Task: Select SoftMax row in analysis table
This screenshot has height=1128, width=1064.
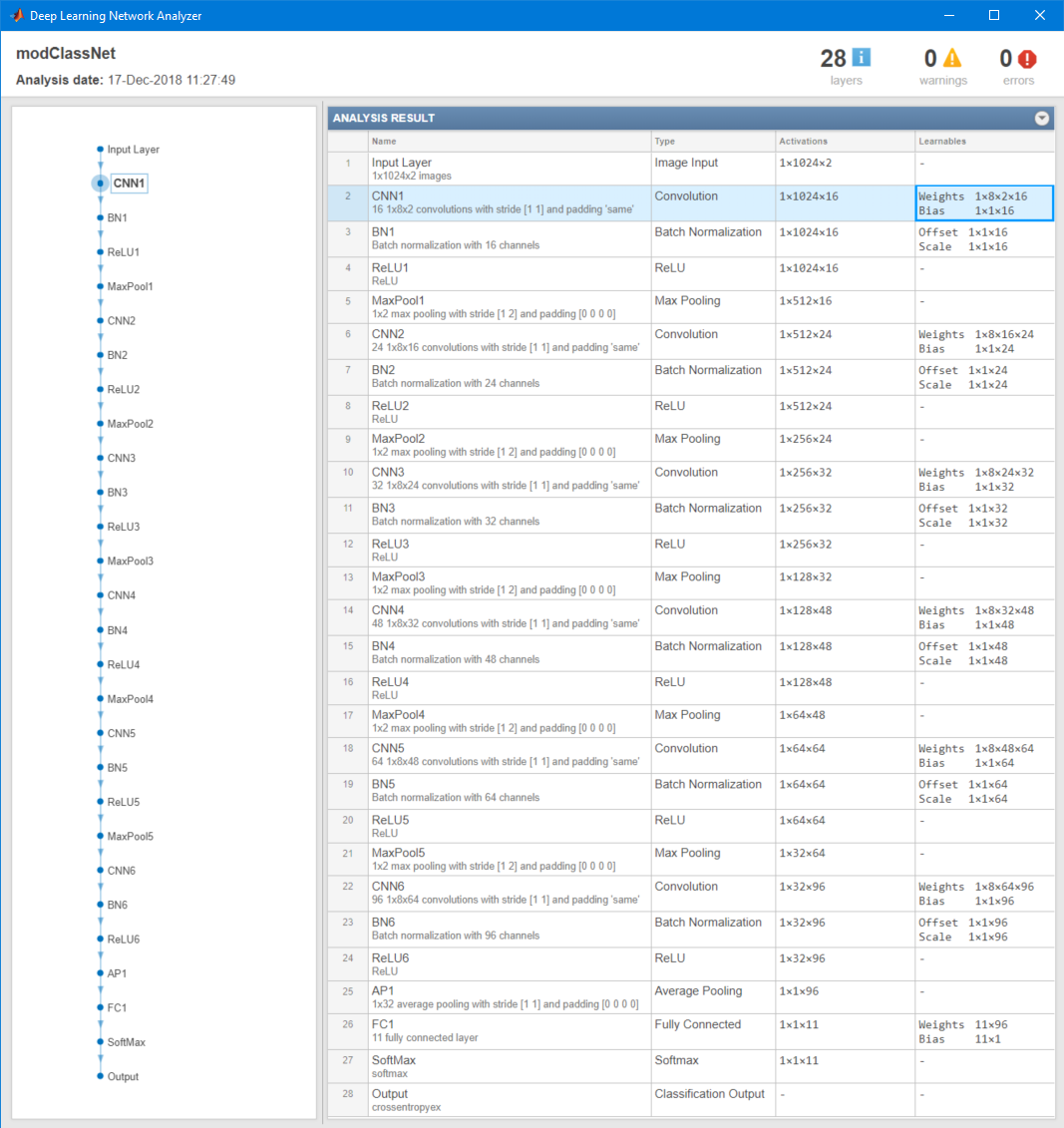Action: point(691,1067)
